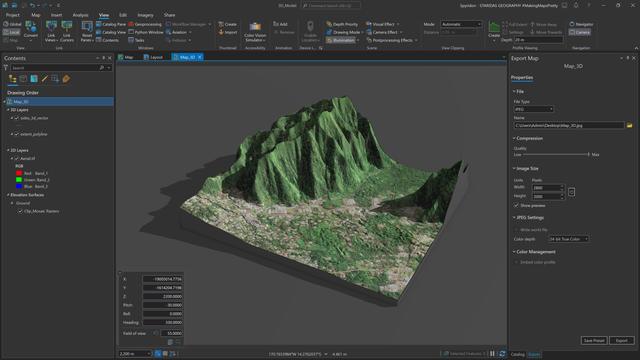Screen dimensions: 640x360
Task: Click Undo in quick access toolbar
Action: click(x=33, y=5)
